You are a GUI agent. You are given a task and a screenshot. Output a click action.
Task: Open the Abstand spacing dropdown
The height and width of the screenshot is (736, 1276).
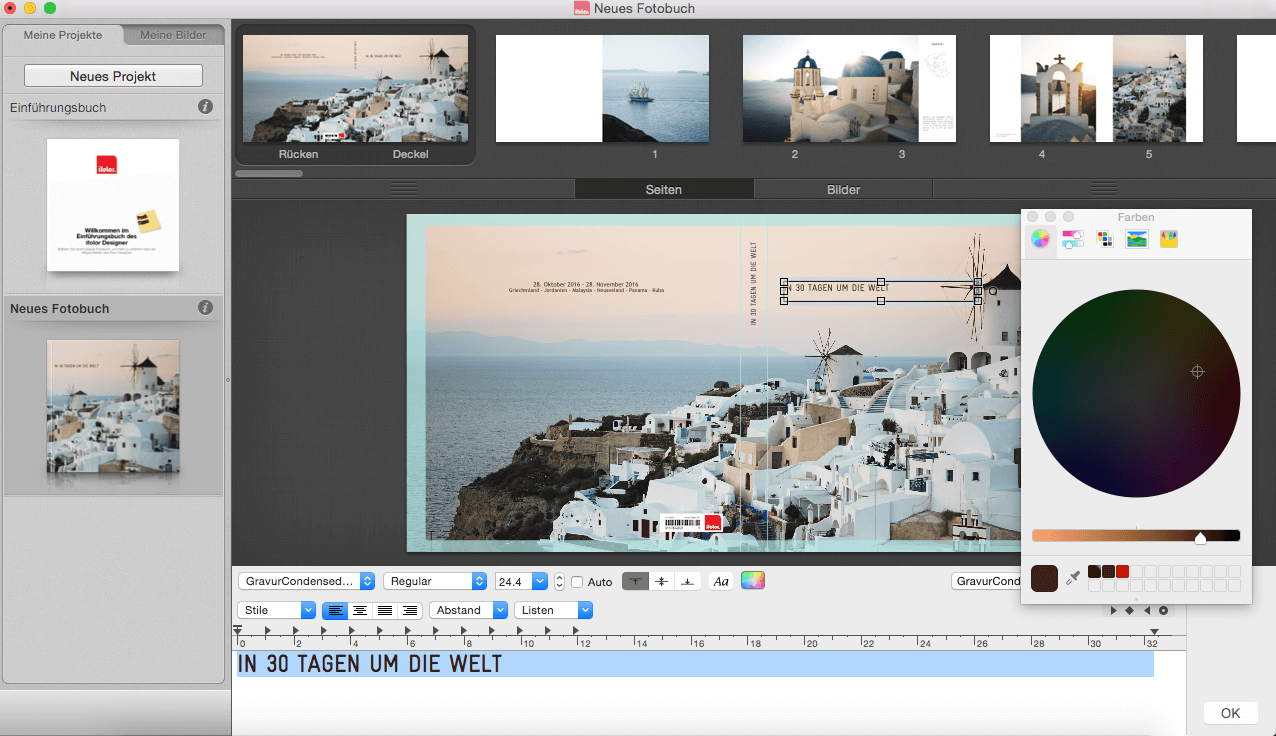[x=468, y=610]
